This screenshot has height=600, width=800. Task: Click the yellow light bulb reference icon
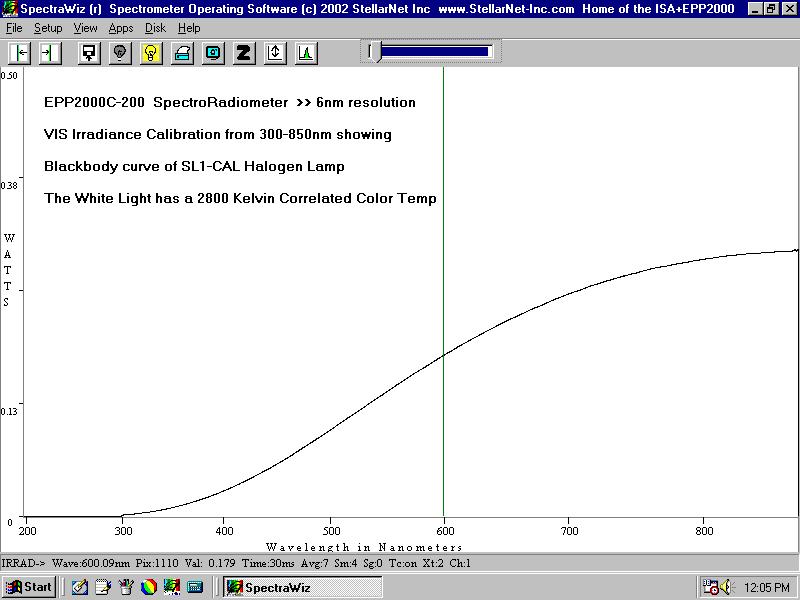[151, 53]
